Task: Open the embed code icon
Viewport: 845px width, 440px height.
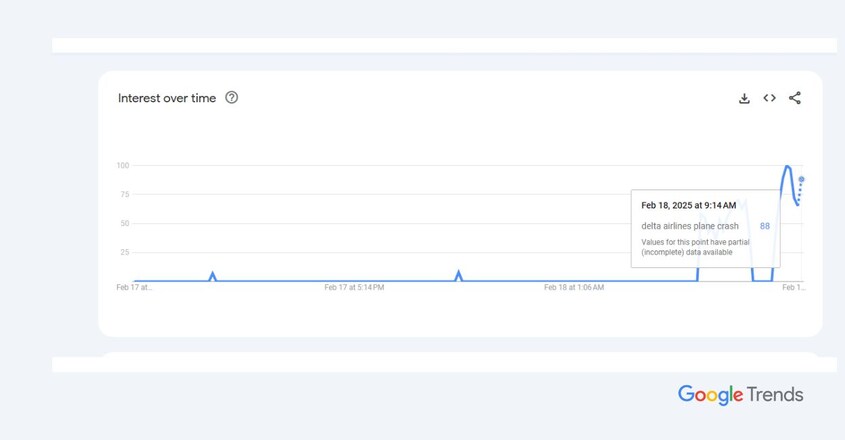Action: (770, 98)
